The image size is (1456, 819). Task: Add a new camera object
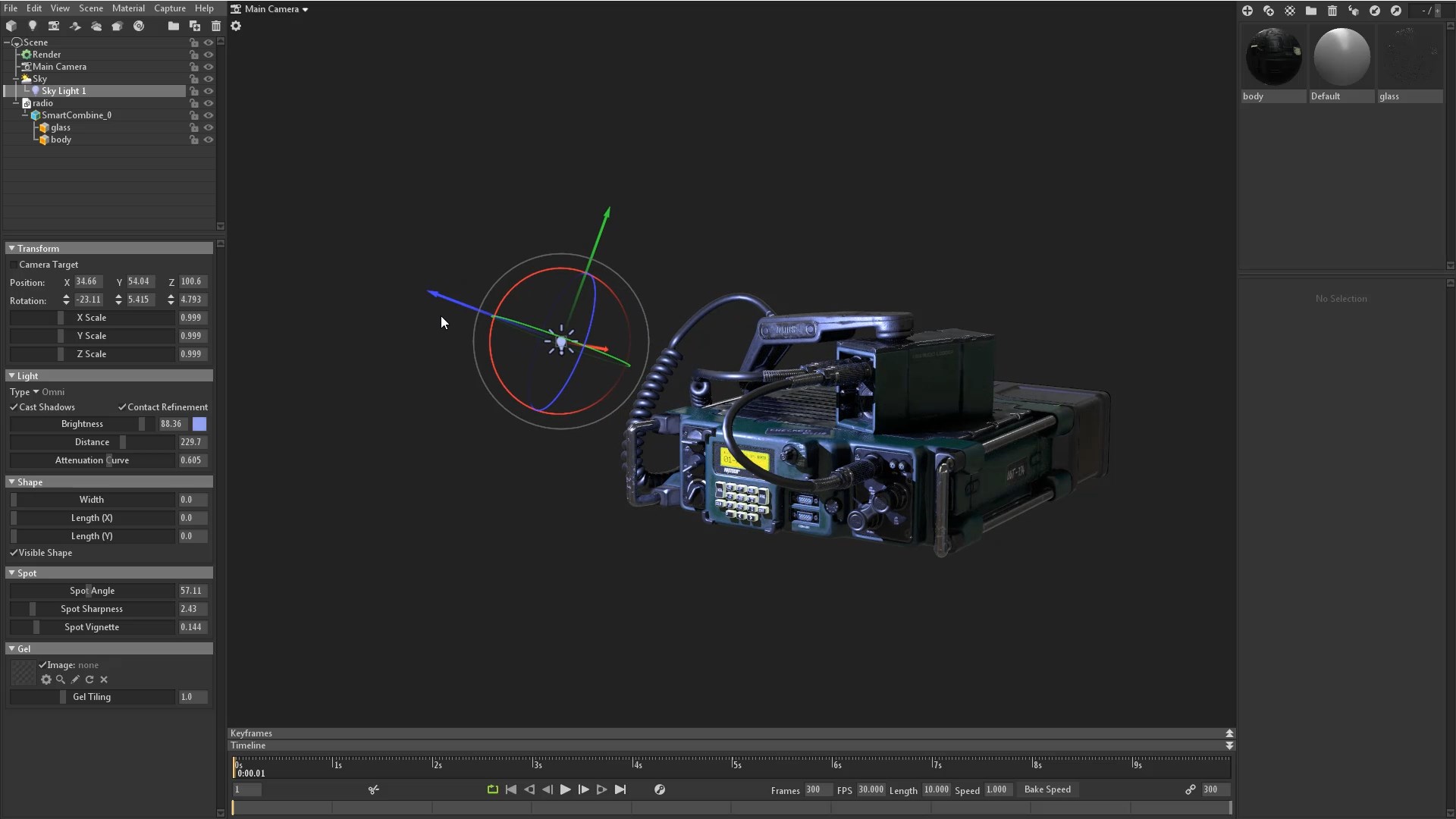[x=54, y=26]
